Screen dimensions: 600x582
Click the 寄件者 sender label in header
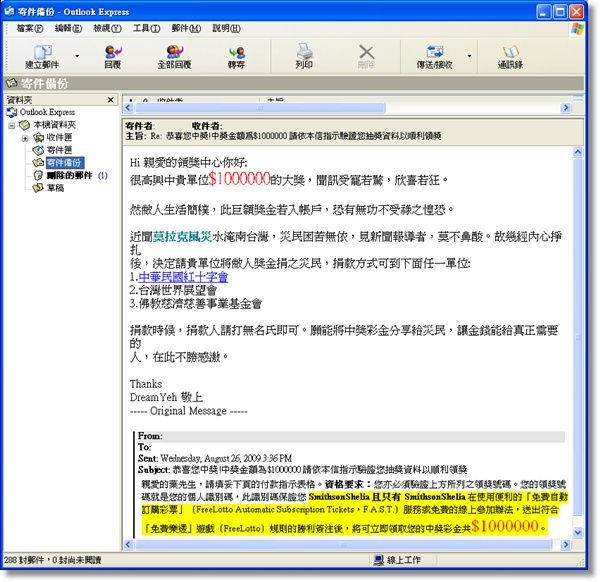click(x=139, y=126)
